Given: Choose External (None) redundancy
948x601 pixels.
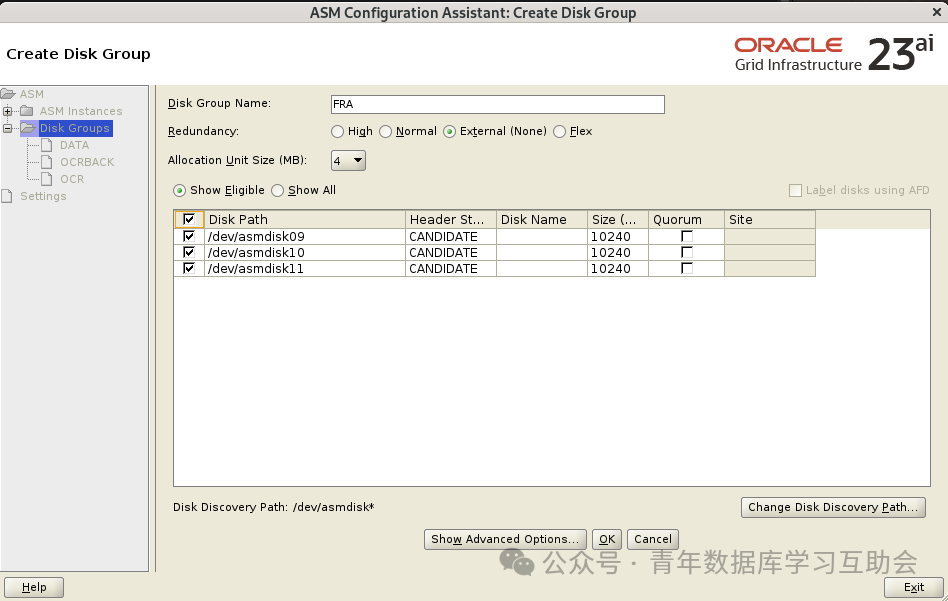Looking at the screenshot, I should tap(449, 131).
